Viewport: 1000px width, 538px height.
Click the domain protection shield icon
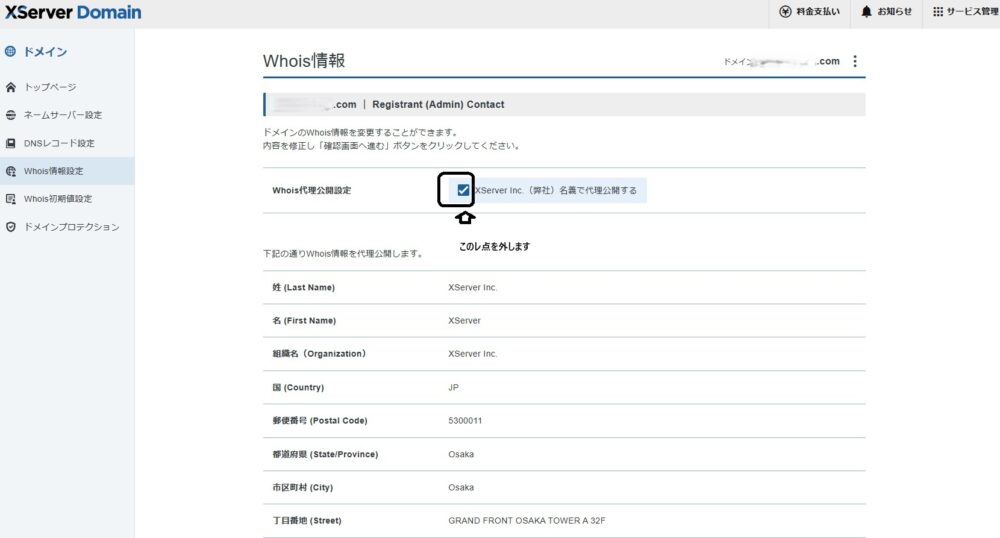11,227
